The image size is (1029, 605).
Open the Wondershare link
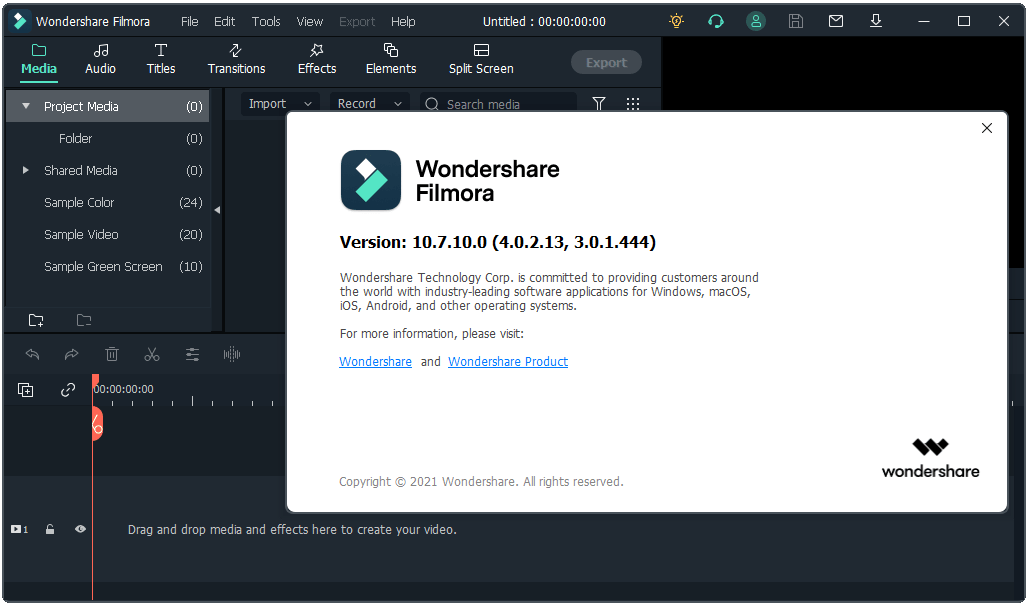pyautogui.click(x=375, y=362)
